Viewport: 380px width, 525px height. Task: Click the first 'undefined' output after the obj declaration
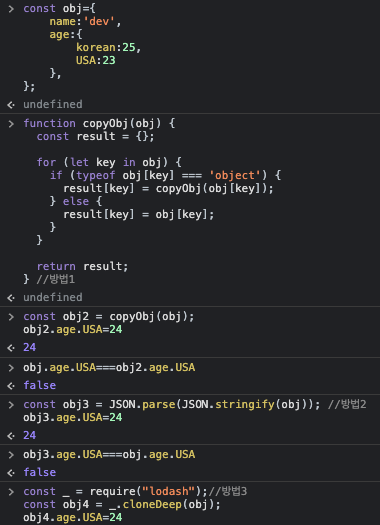(x=53, y=104)
